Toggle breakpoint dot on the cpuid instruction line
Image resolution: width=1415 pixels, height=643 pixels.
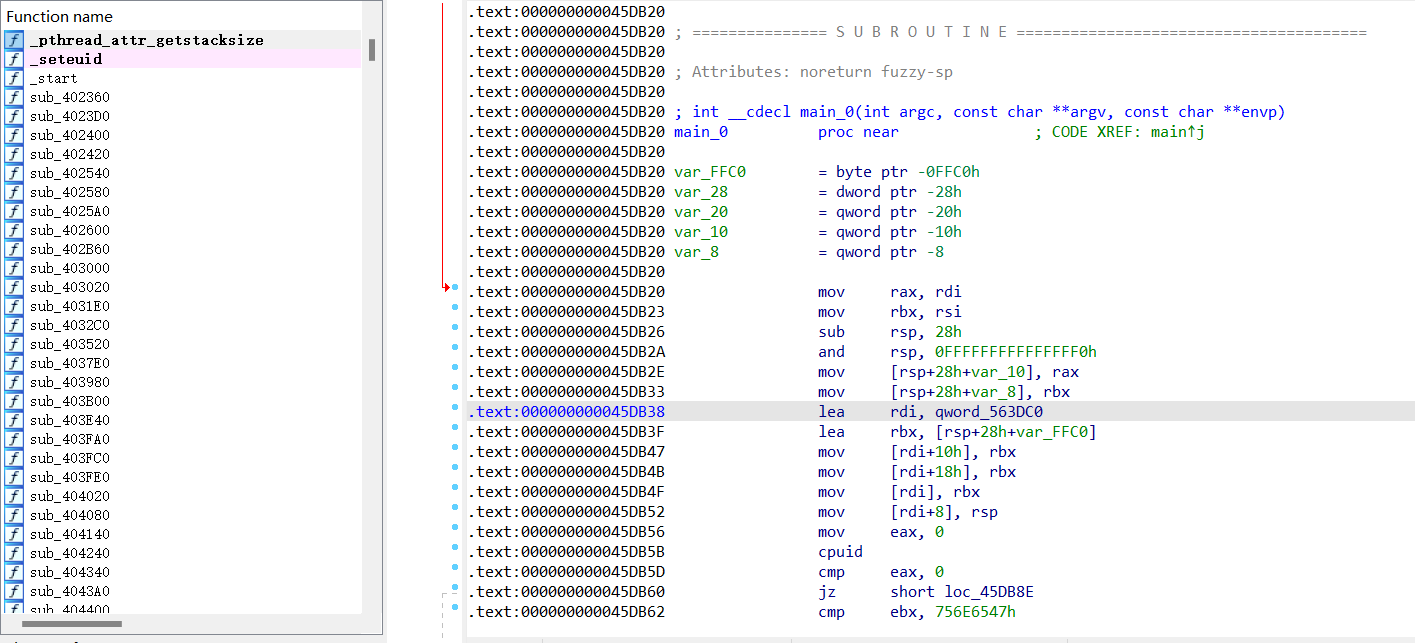[x=454, y=548]
